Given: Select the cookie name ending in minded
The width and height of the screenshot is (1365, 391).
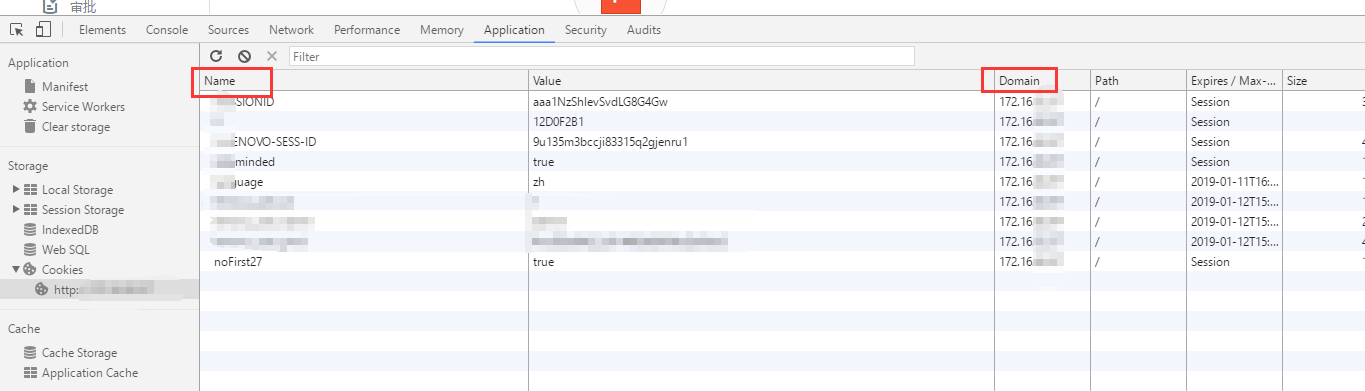Looking at the screenshot, I should 364,162.
